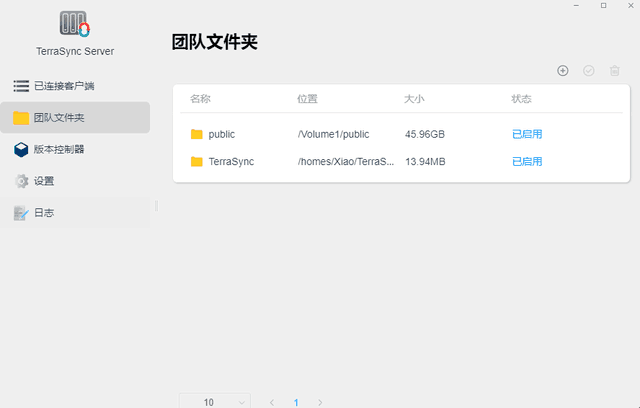Screen dimensions: 640x408
Task: Click the 名称 column header
Action: point(200,99)
